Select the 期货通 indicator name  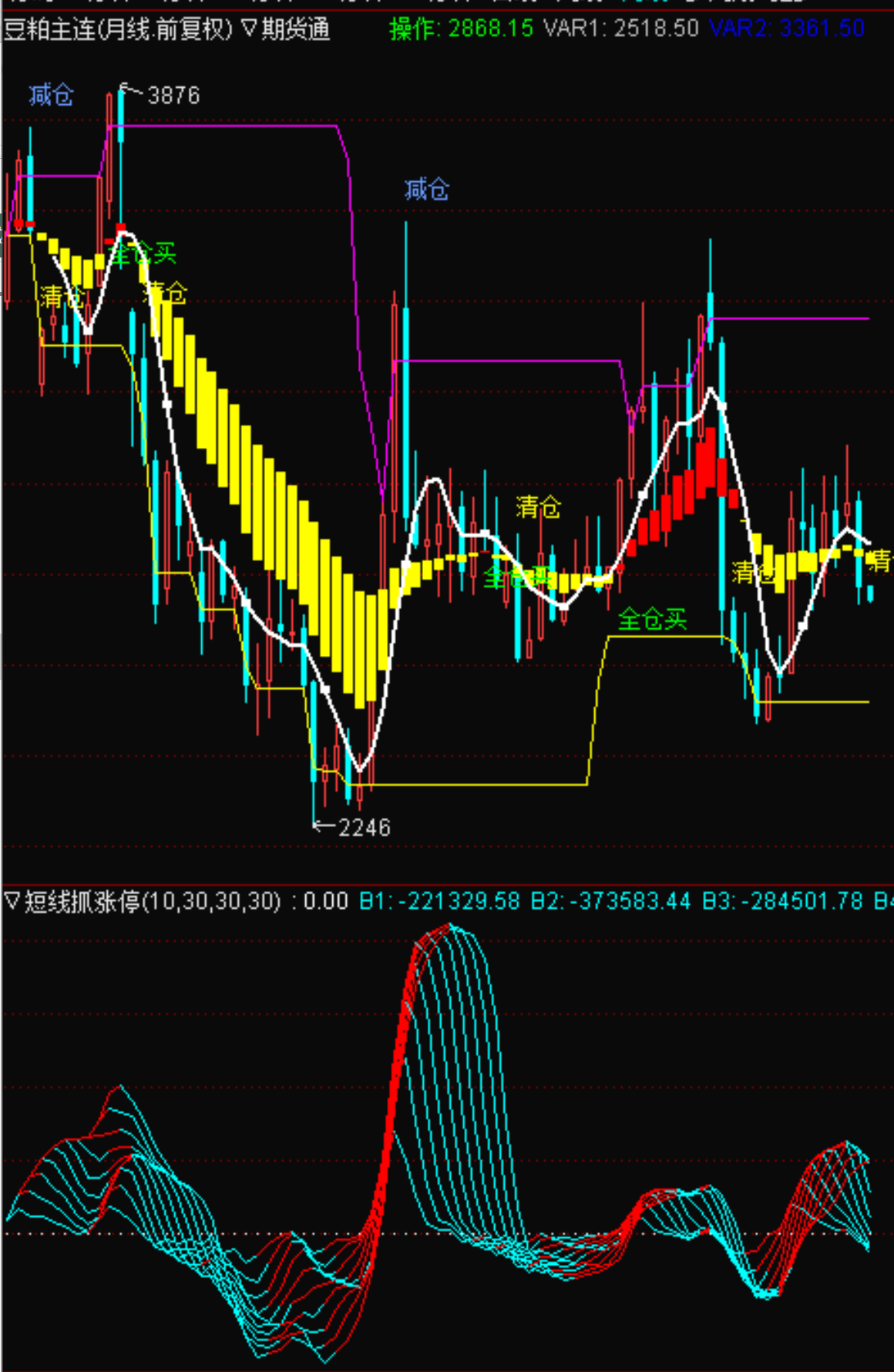point(296,29)
